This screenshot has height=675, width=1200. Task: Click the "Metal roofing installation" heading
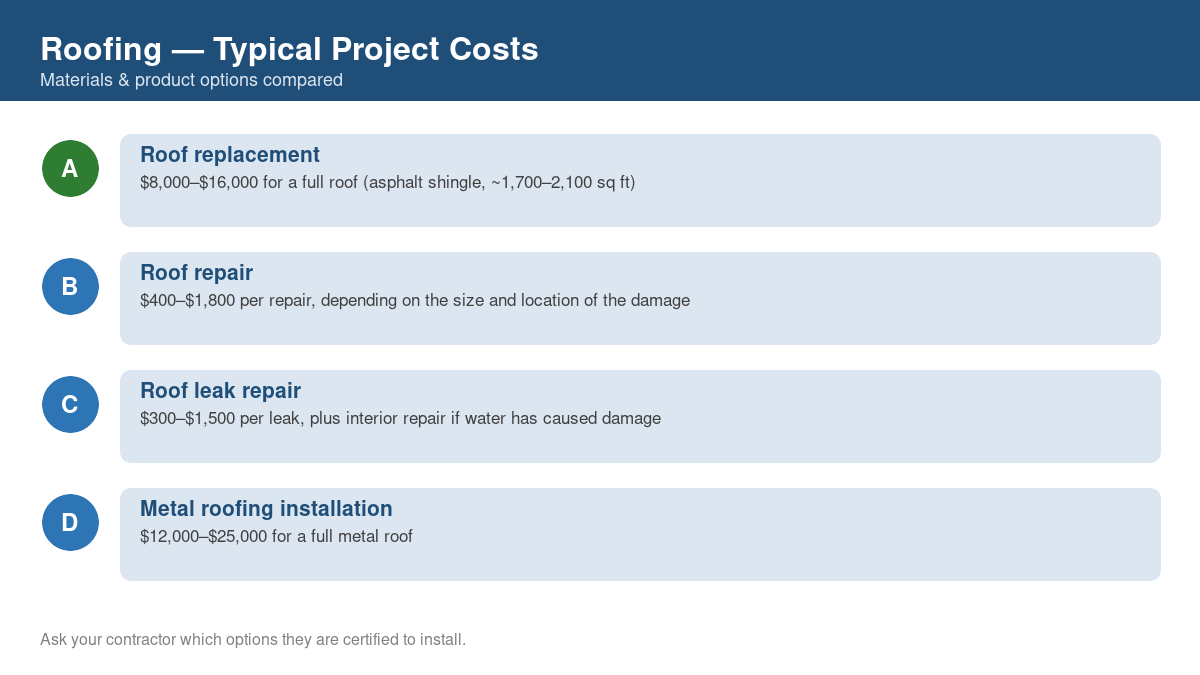tap(266, 509)
